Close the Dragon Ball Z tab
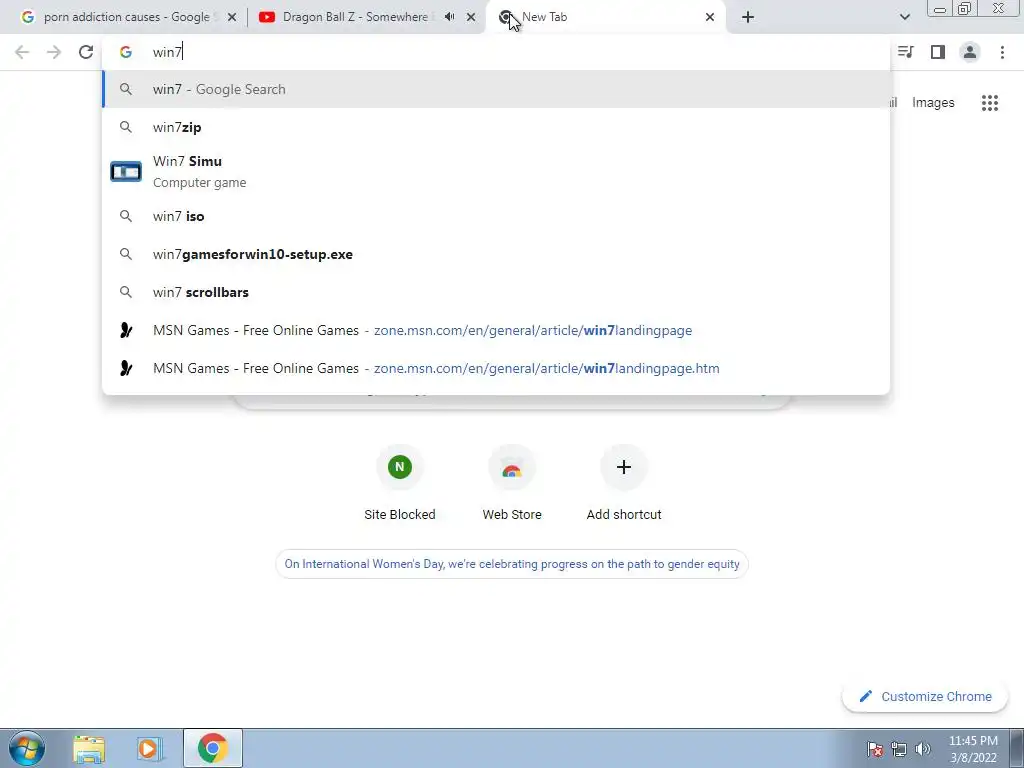The height and width of the screenshot is (768, 1024). [471, 17]
